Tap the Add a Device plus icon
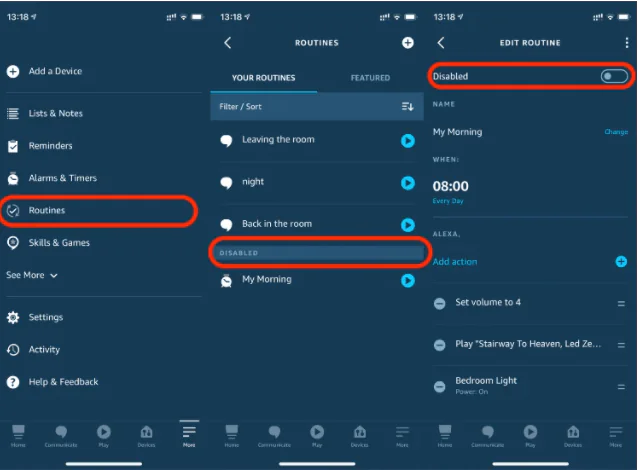Screen dimensions: 638x470 coord(13,71)
